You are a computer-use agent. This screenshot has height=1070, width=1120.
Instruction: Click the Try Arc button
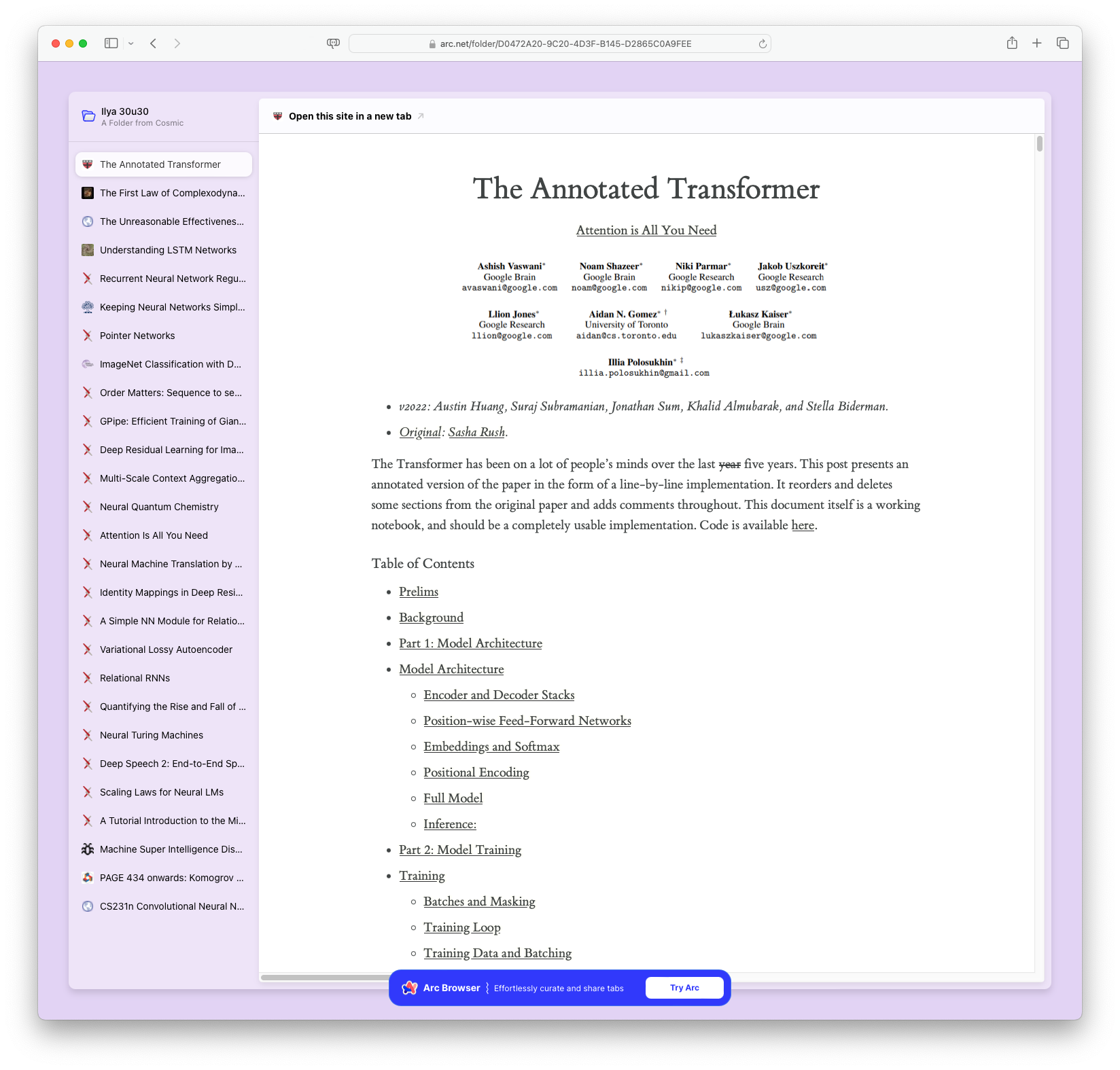pyautogui.click(x=684, y=987)
